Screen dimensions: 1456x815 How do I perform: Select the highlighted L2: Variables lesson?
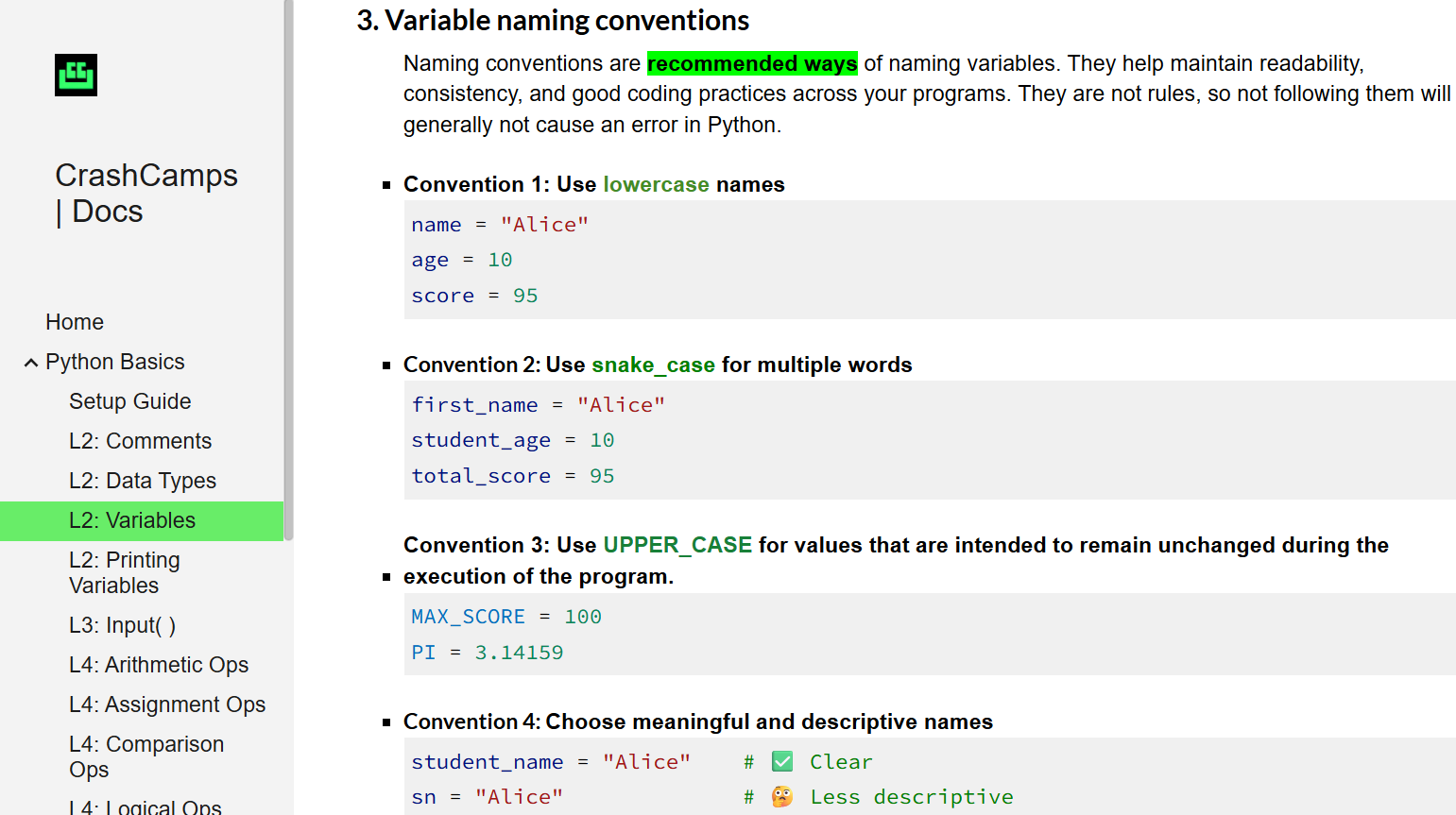click(142, 520)
